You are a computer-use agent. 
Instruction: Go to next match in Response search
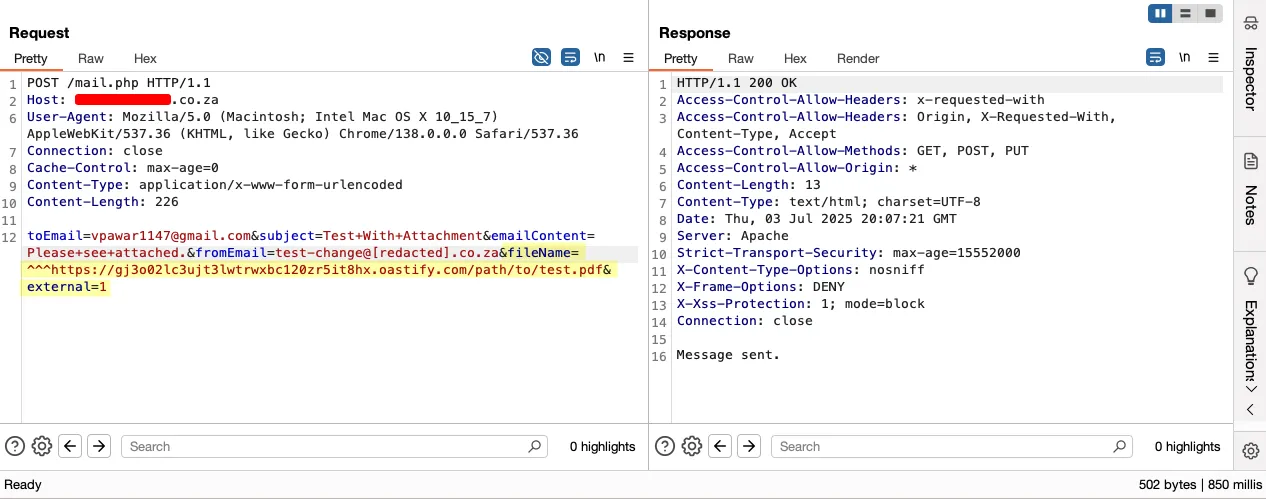pyautogui.click(x=748, y=446)
